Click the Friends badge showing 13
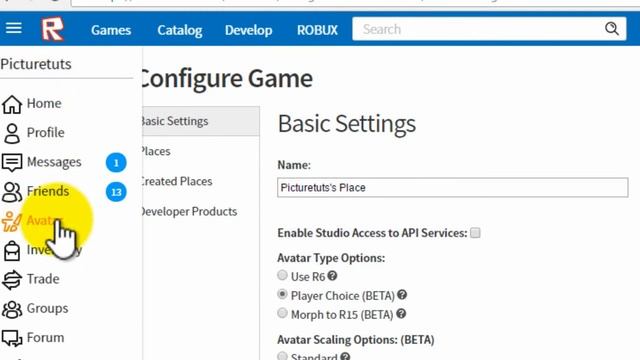Image resolution: width=640 pixels, height=360 pixels. pos(116,192)
